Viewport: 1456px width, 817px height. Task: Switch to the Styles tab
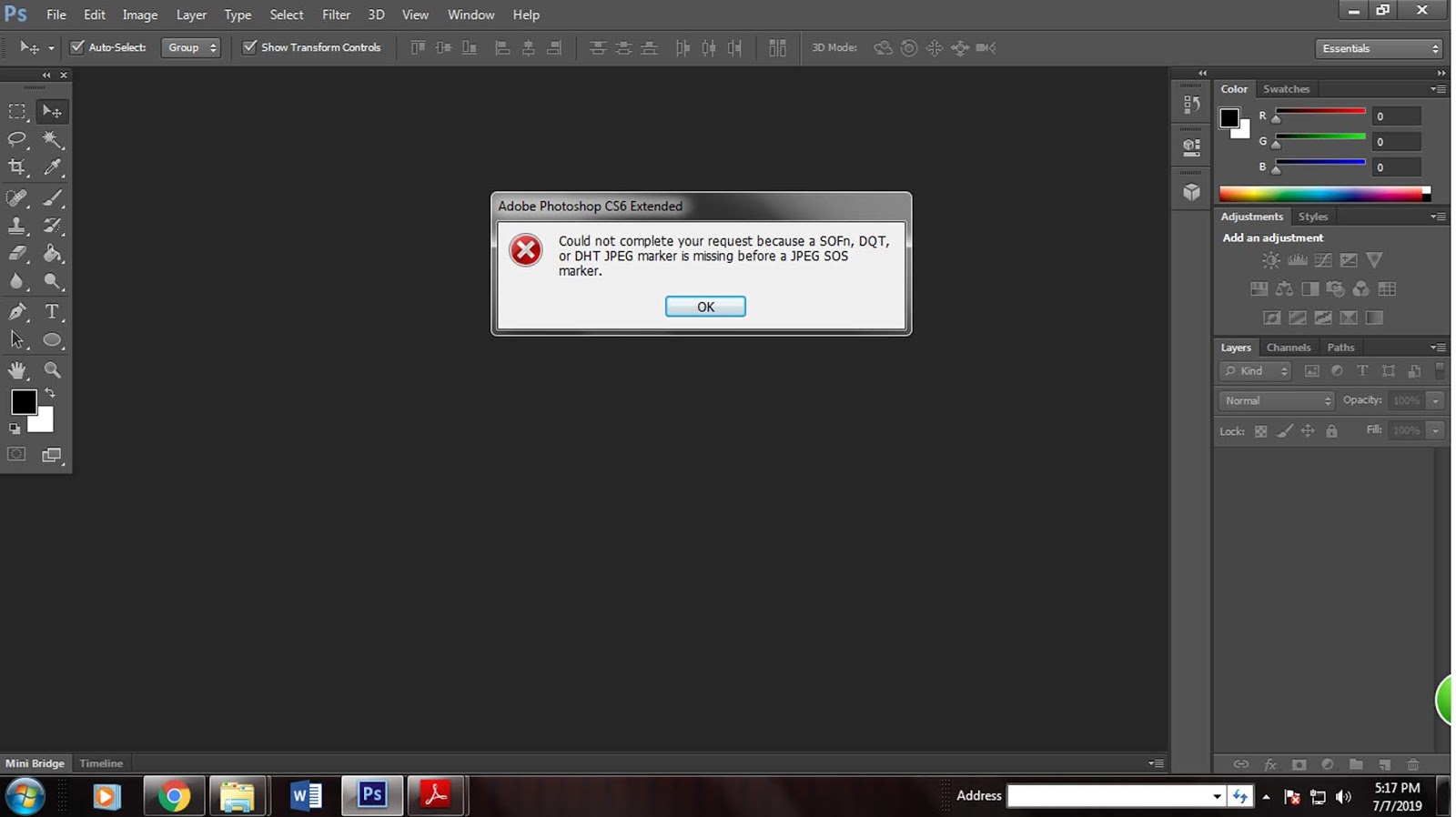tap(1312, 217)
